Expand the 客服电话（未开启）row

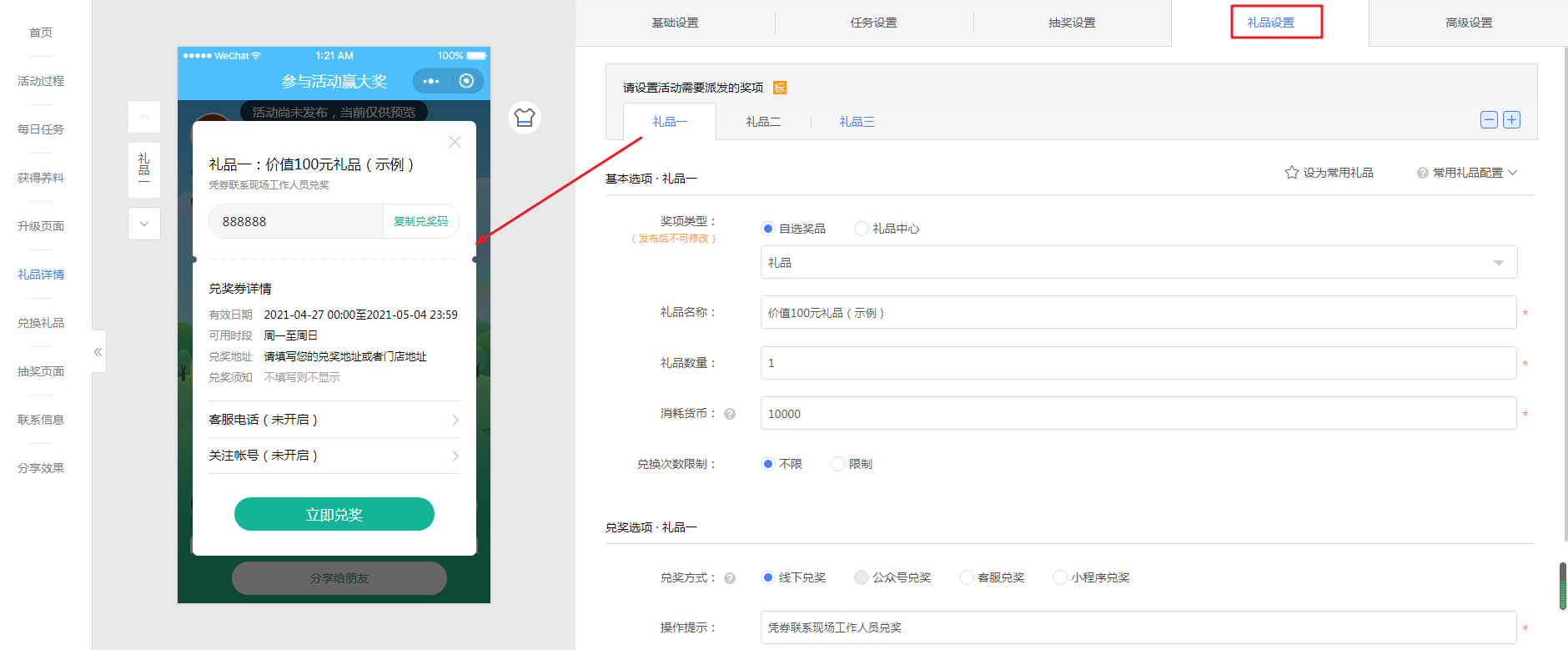pyautogui.click(x=334, y=420)
